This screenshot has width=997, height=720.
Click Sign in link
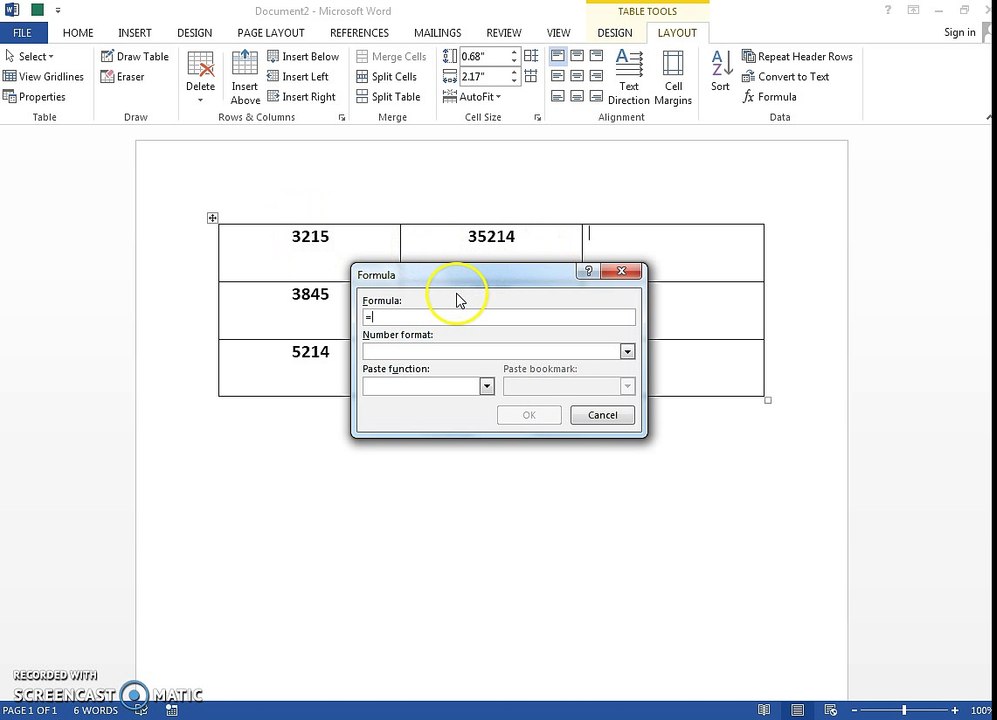click(x=959, y=32)
